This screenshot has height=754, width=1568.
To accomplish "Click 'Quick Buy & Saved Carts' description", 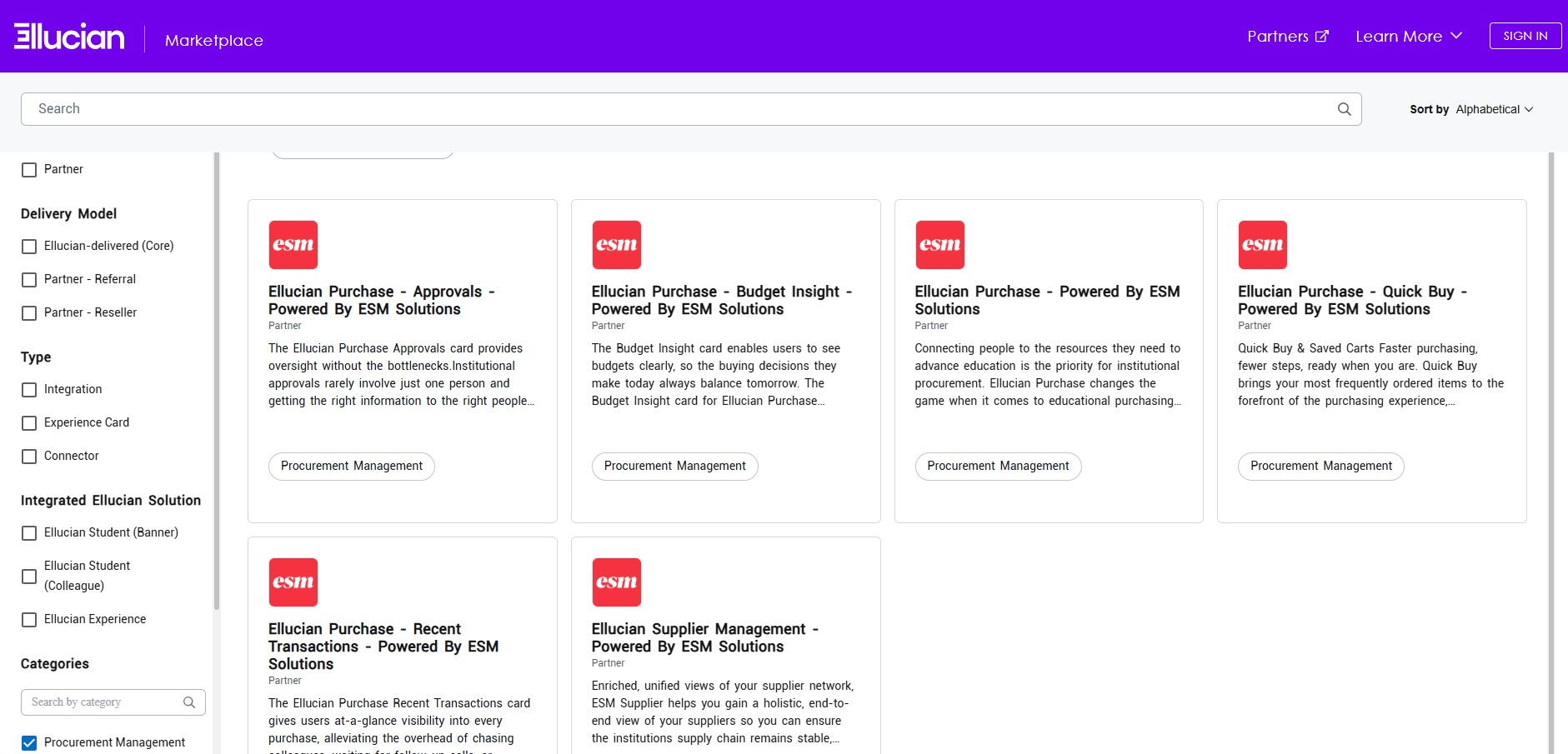I will click(1371, 375).
